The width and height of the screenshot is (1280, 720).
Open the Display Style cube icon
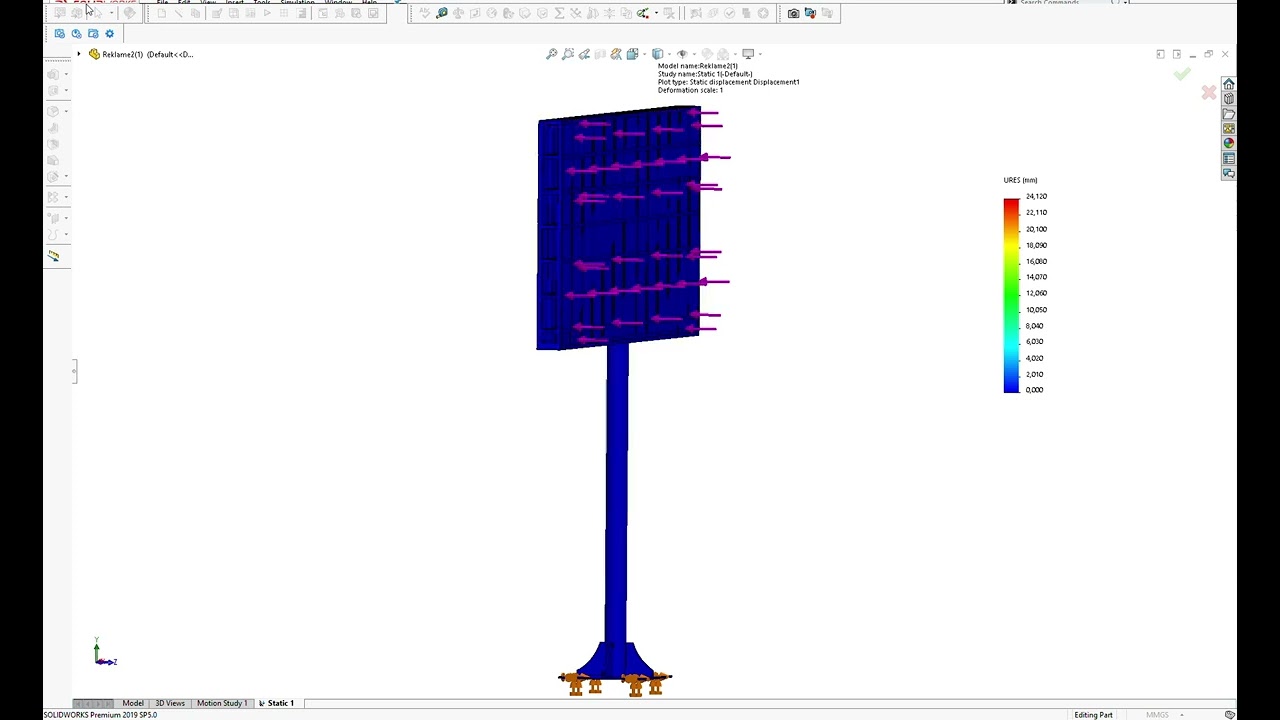point(657,54)
